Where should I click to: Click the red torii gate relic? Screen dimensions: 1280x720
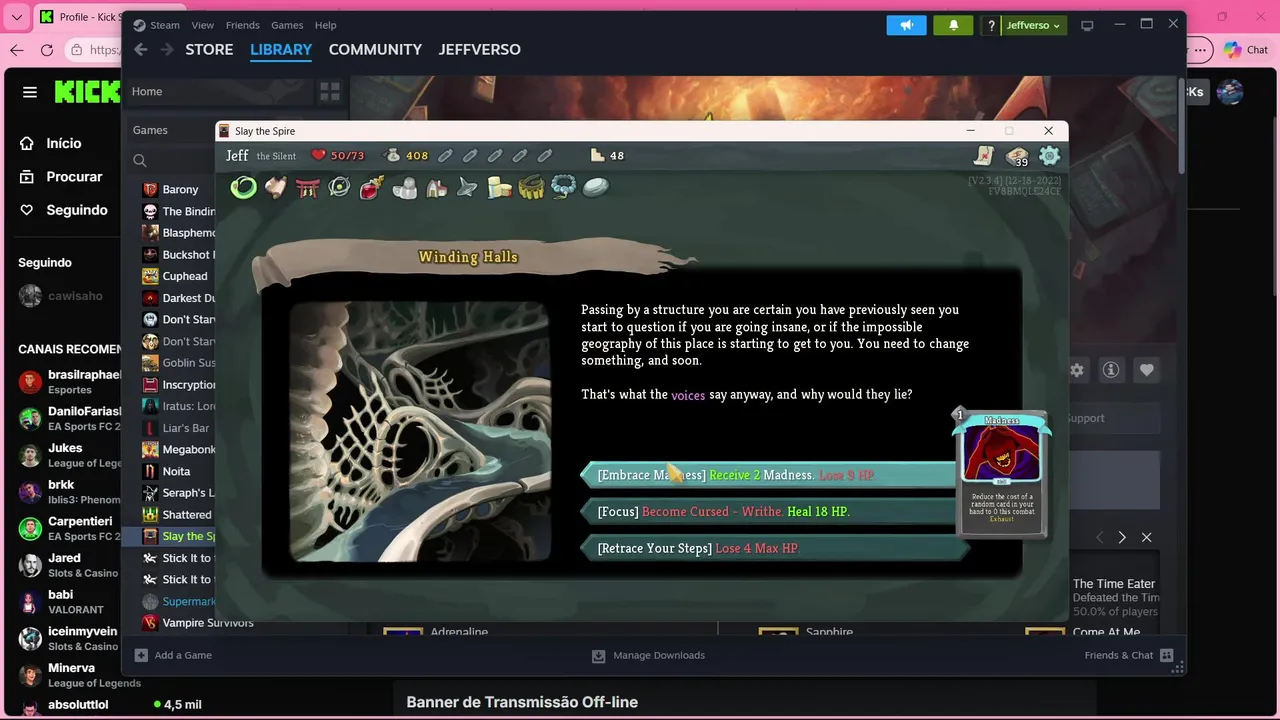[x=307, y=187]
